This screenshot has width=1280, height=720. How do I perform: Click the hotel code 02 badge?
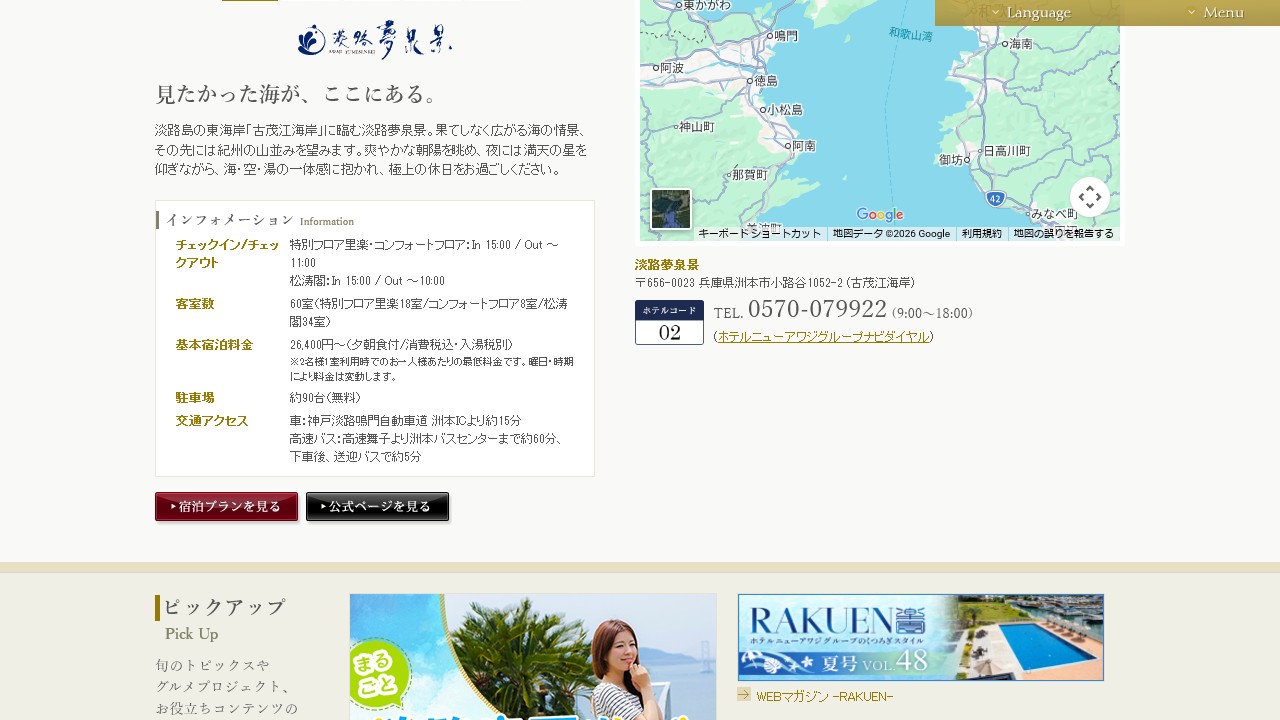[669, 322]
